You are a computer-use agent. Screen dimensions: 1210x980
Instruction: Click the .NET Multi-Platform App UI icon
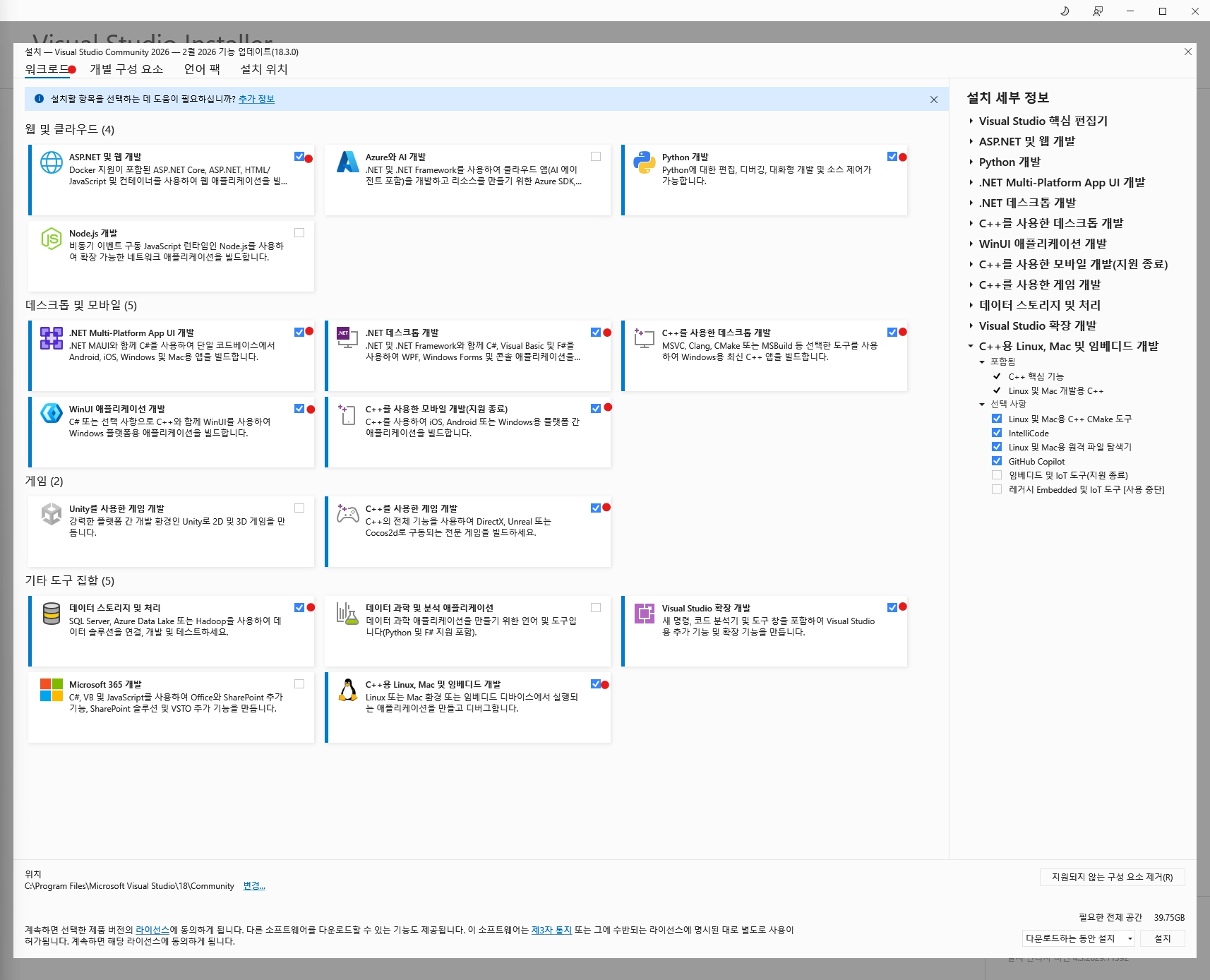51,338
